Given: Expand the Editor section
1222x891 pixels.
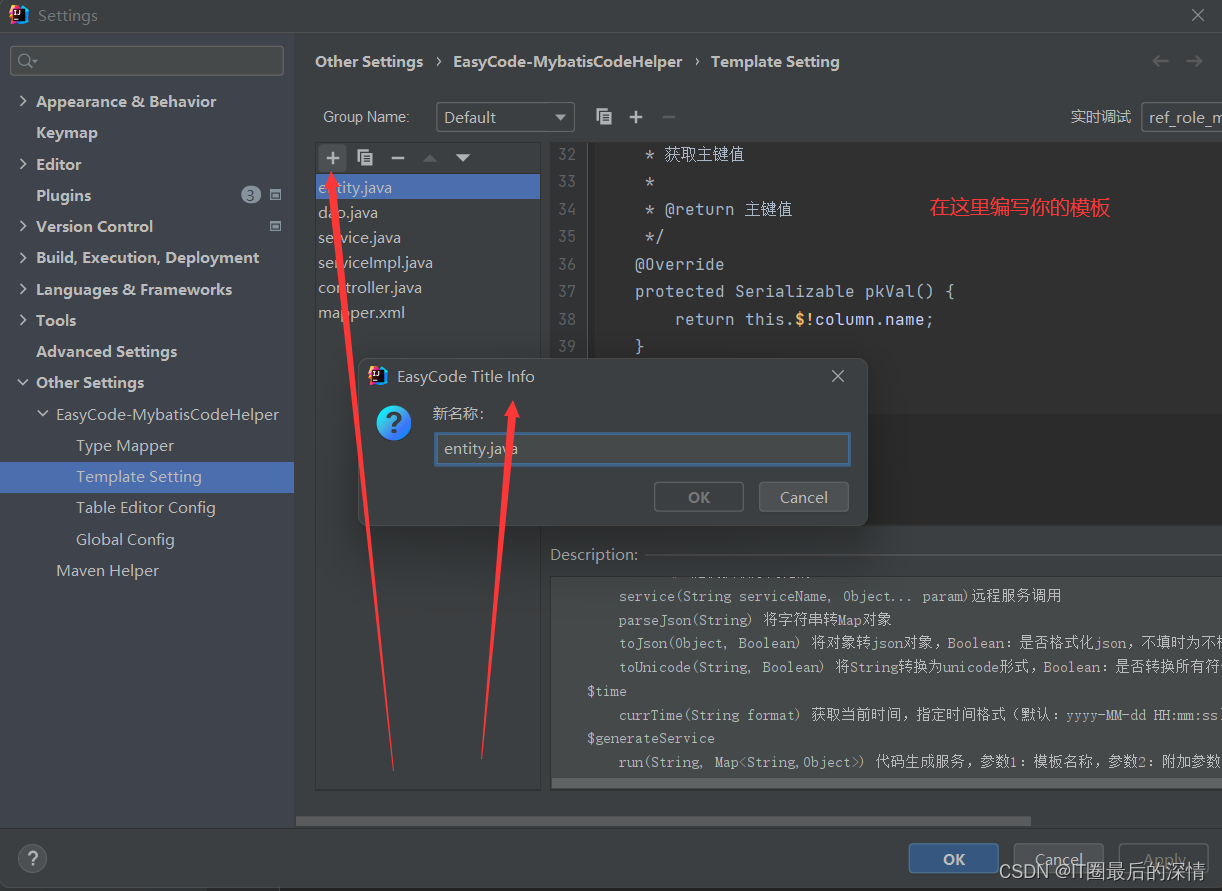Looking at the screenshot, I should pos(23,164).
